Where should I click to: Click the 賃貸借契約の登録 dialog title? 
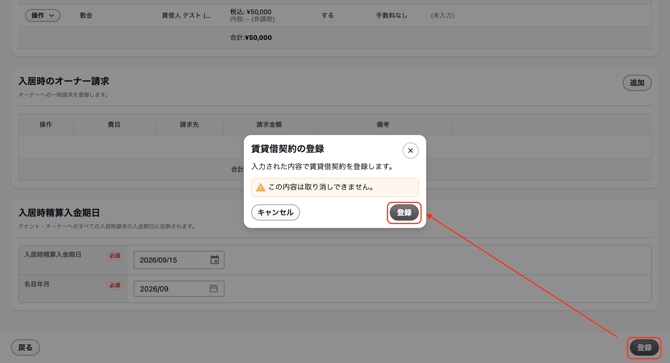(288, 149)
